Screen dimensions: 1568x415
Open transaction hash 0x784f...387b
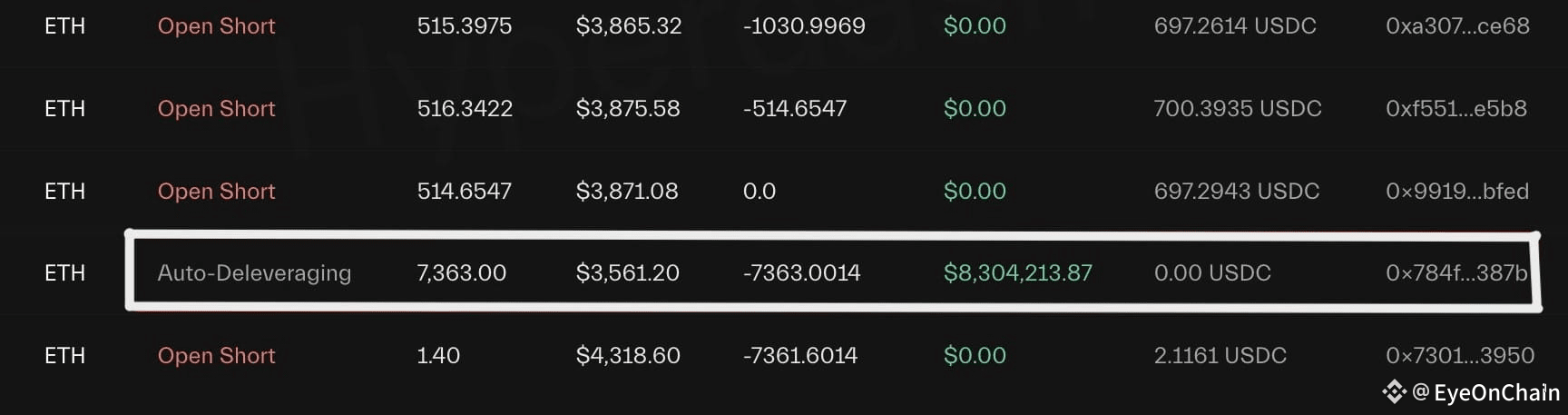click(x=1455, y=273)
